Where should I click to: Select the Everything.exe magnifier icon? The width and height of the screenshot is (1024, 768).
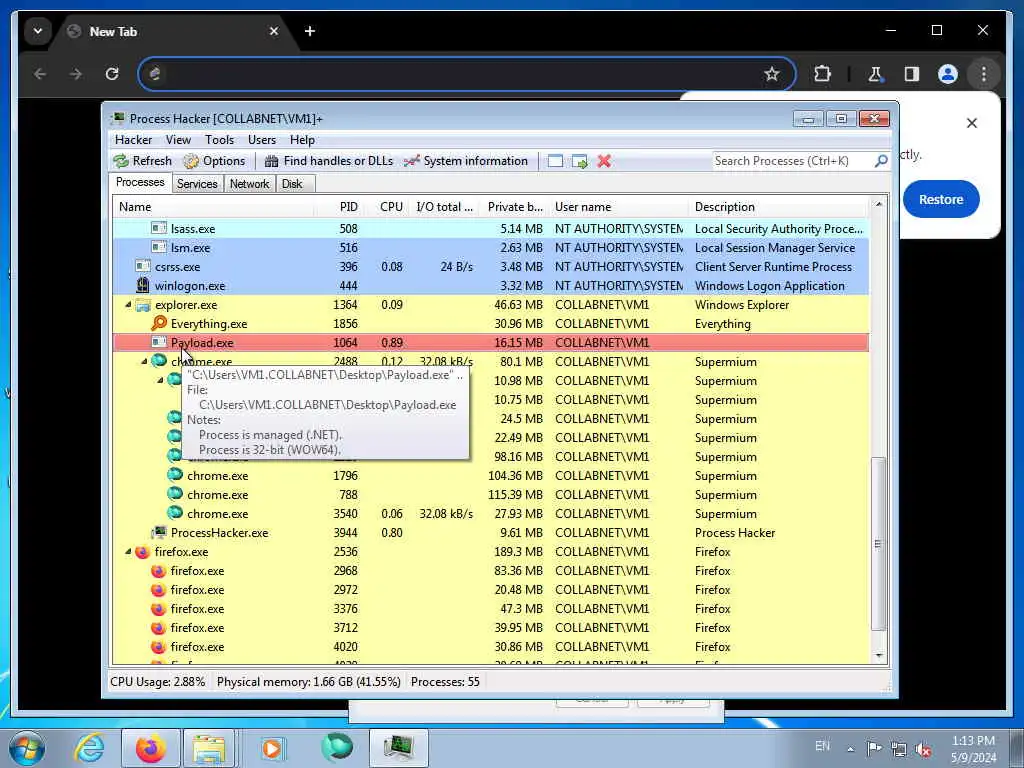[x=159, y=323]
